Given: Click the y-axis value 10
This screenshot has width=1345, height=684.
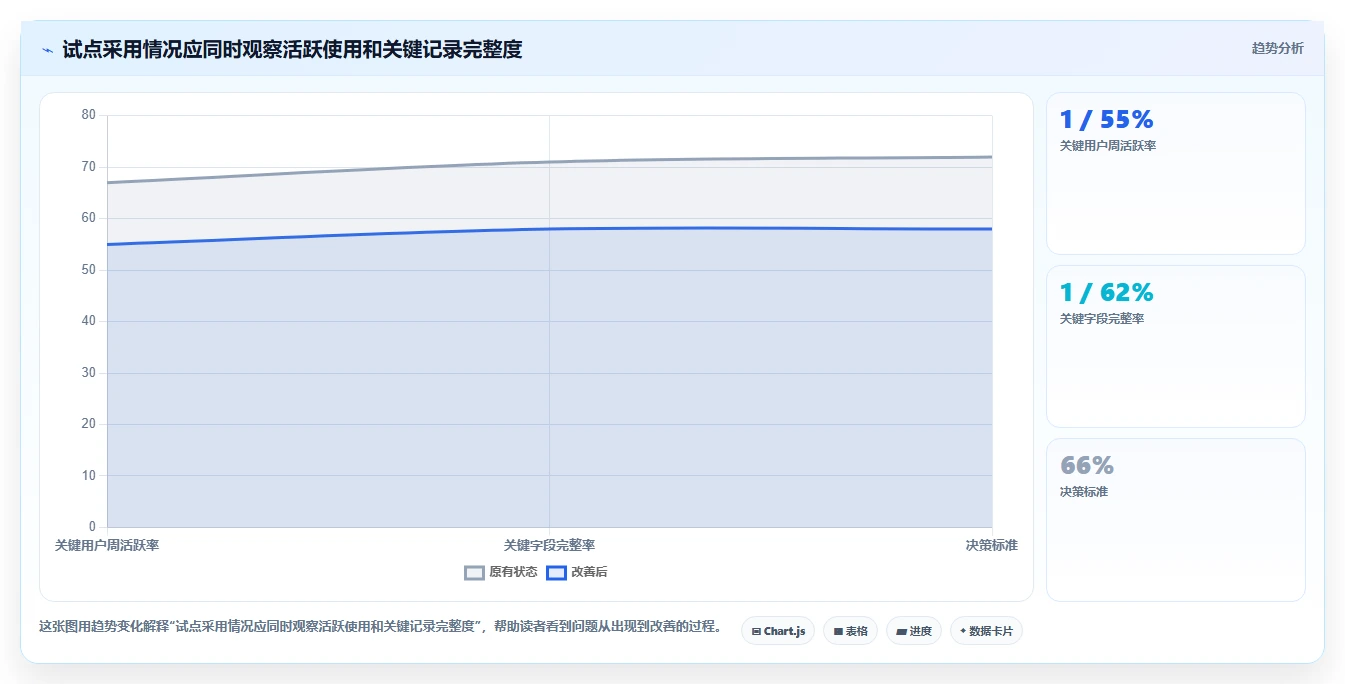Looking at the screenshot, I should (x=88, y=476).
